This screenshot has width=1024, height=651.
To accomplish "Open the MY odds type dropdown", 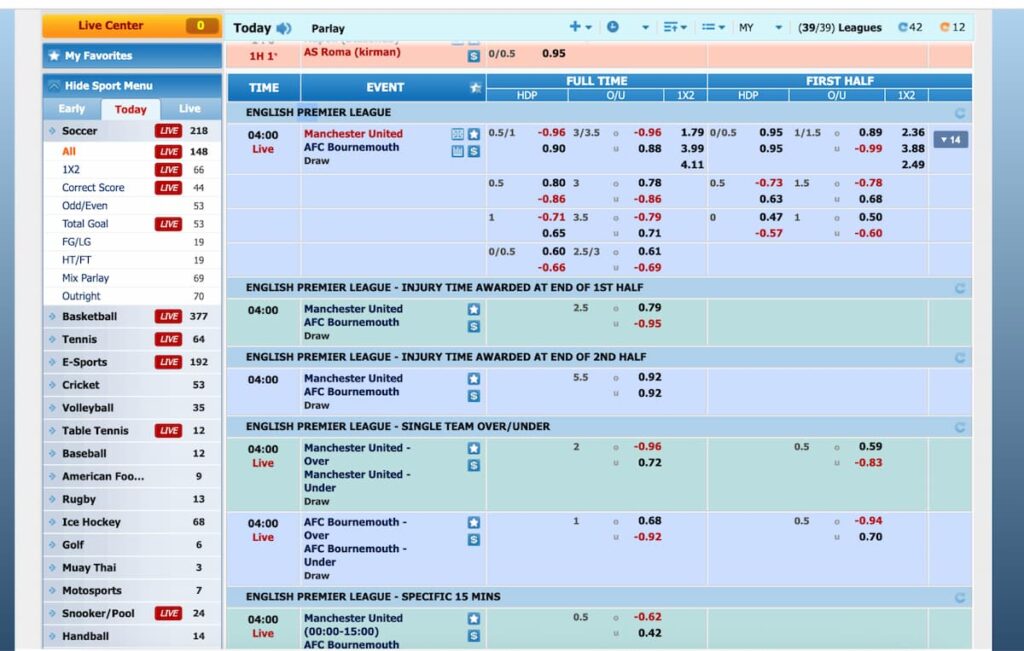I will 760,28.
